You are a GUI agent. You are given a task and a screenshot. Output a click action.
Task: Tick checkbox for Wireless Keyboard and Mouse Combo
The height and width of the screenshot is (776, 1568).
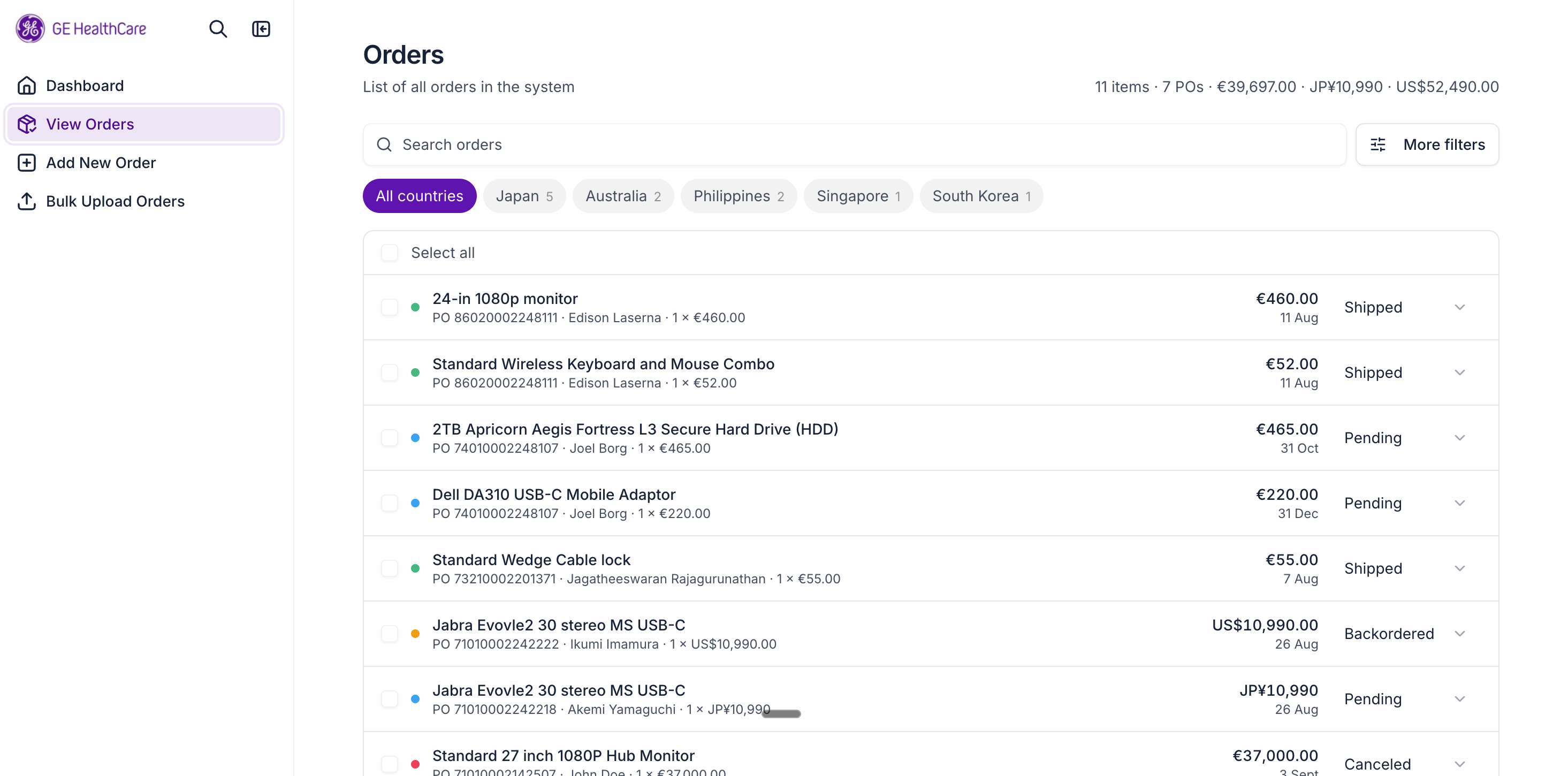click(x=390, y=372)
